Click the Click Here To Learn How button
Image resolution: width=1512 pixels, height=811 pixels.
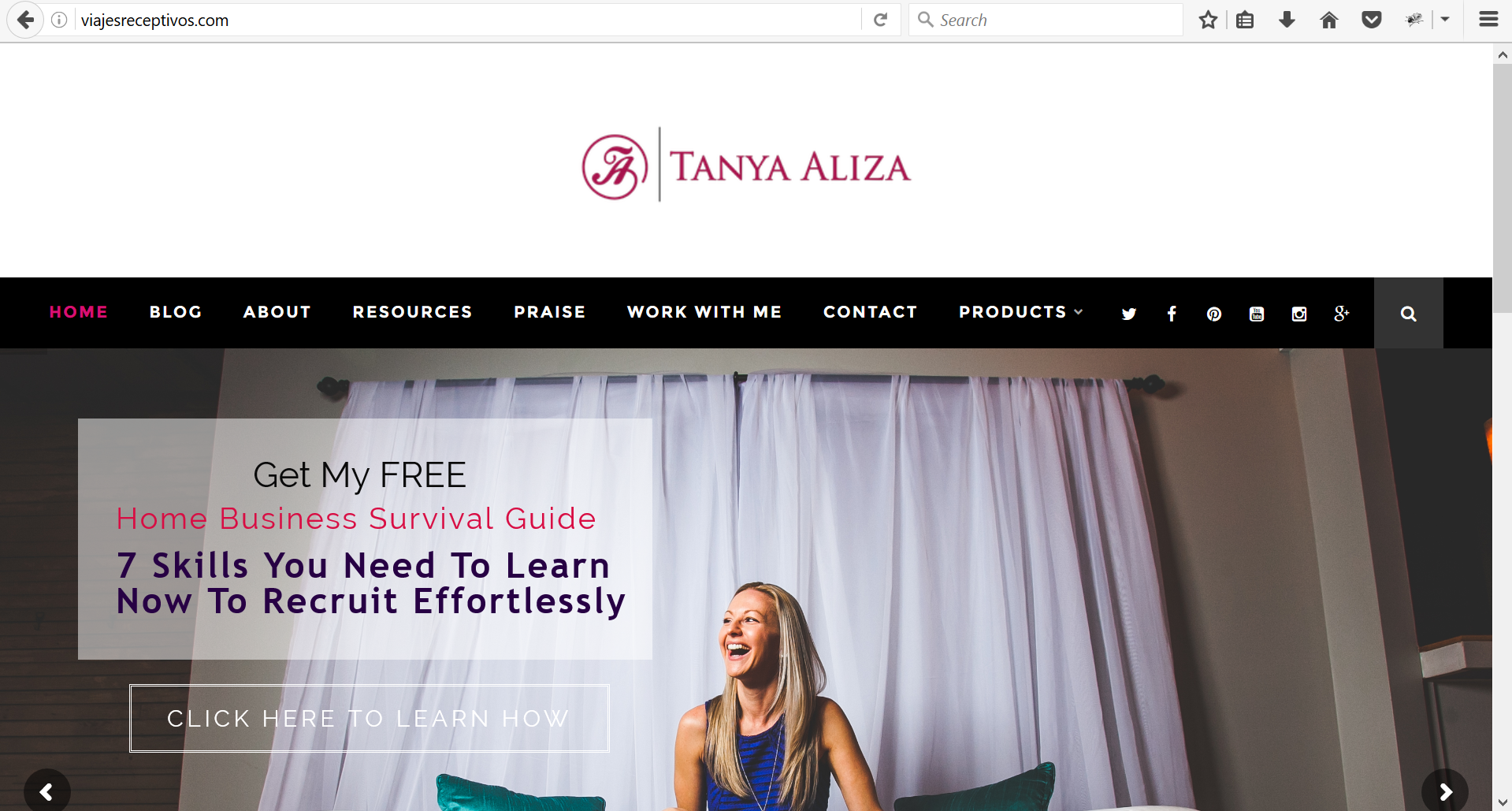370,718
